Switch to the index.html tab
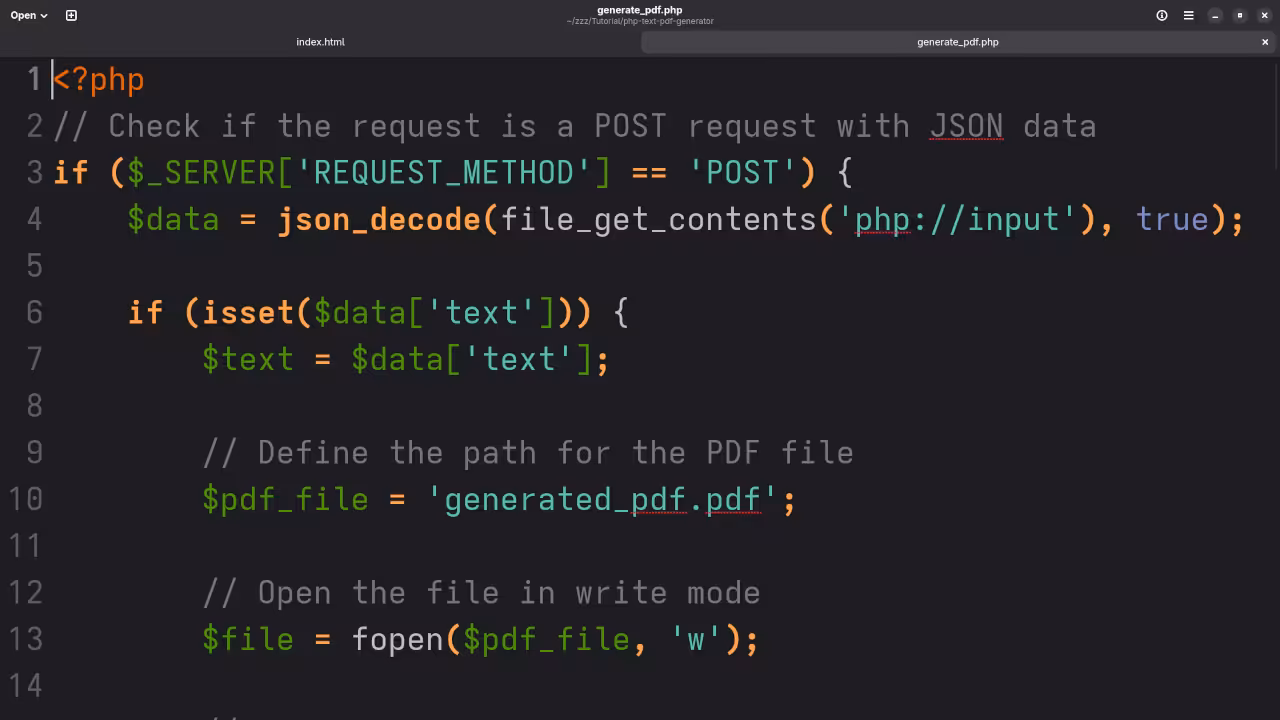This screenshot has width=1280, height=720. [320, 42]
